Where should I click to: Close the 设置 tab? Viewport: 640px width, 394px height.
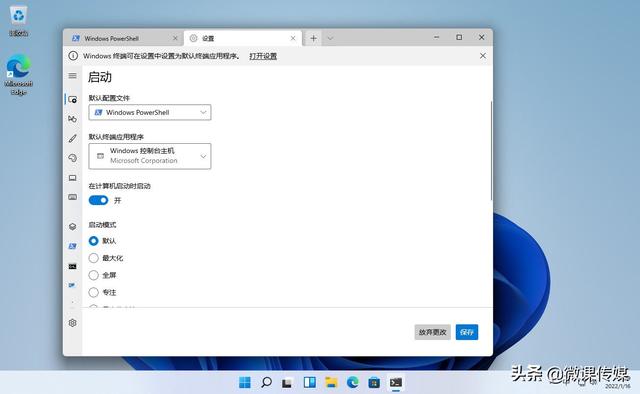(x=293, y=38)
